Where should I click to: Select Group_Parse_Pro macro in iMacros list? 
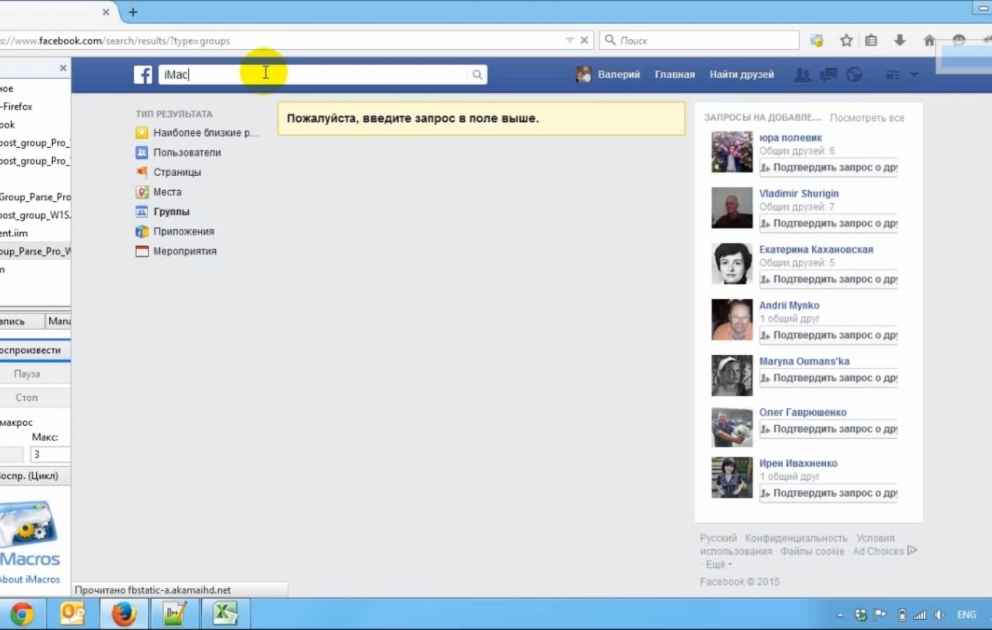tap(35, 197)
